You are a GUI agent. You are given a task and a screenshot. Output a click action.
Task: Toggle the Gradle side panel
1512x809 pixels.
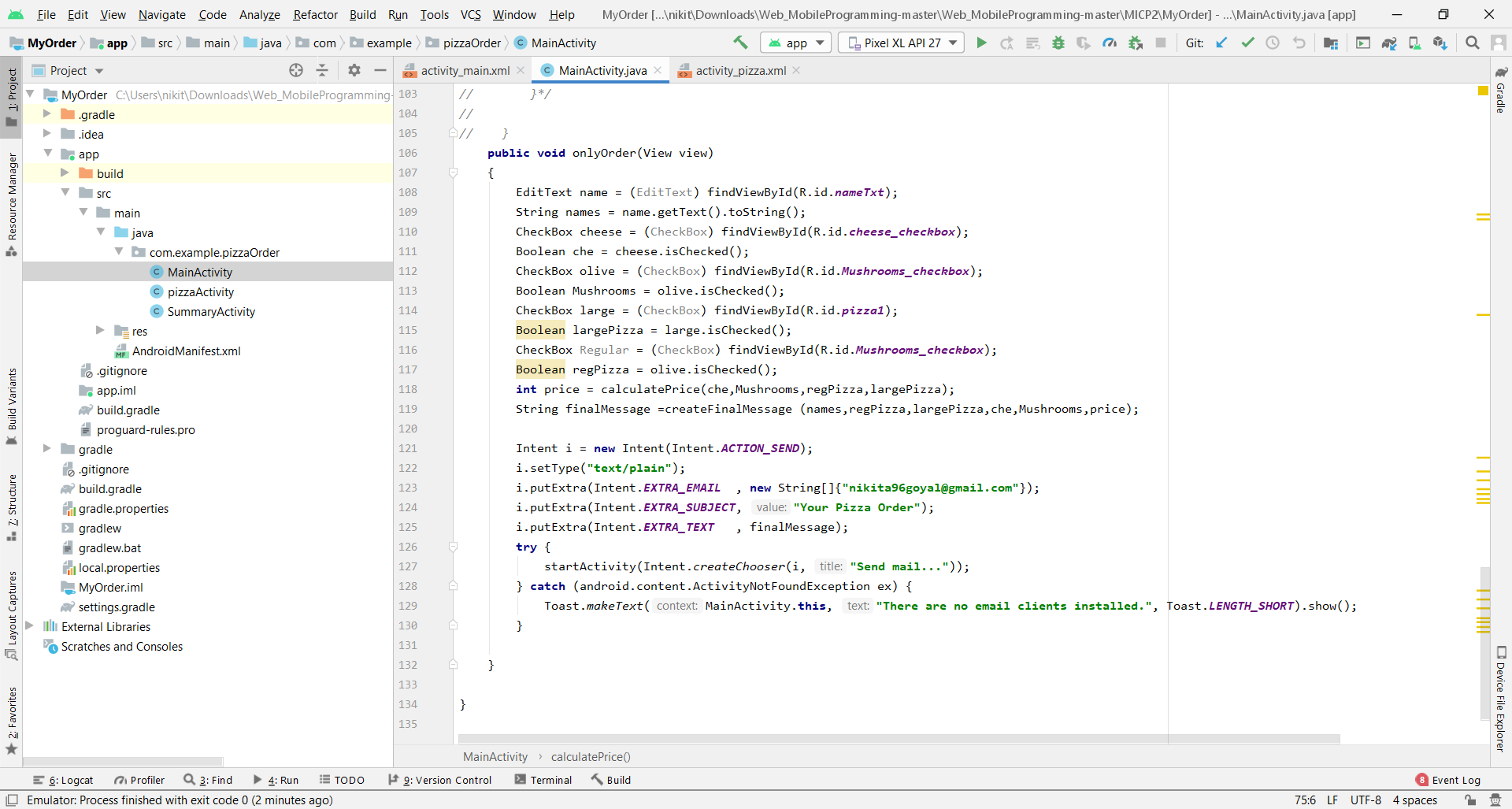[1501, 90]
